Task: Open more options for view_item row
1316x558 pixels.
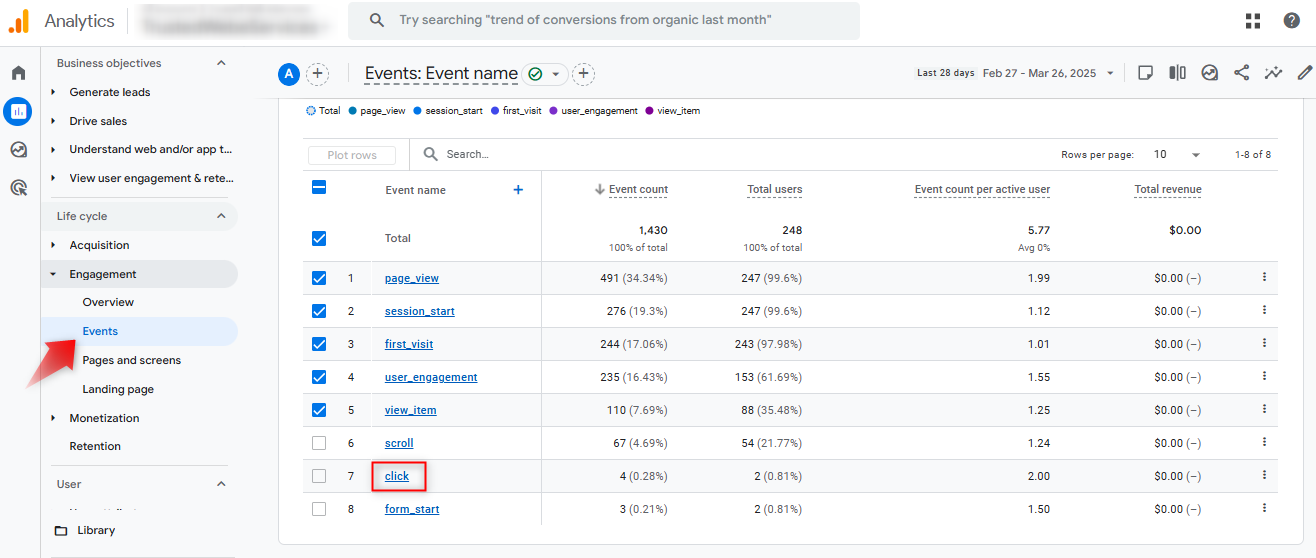Action: [x=1264, y=409]
